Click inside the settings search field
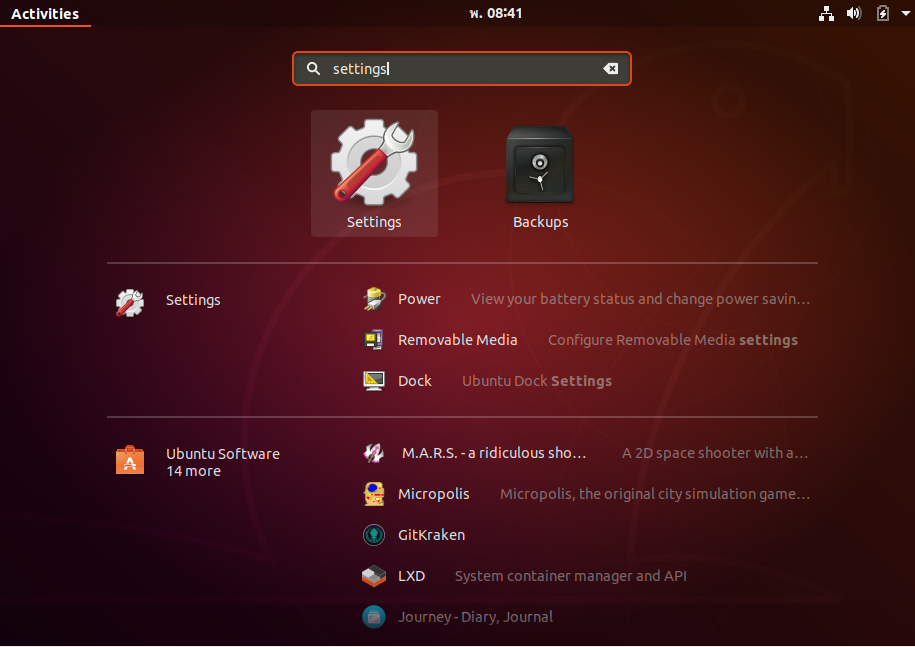915x647 pixels. (460, 68)
